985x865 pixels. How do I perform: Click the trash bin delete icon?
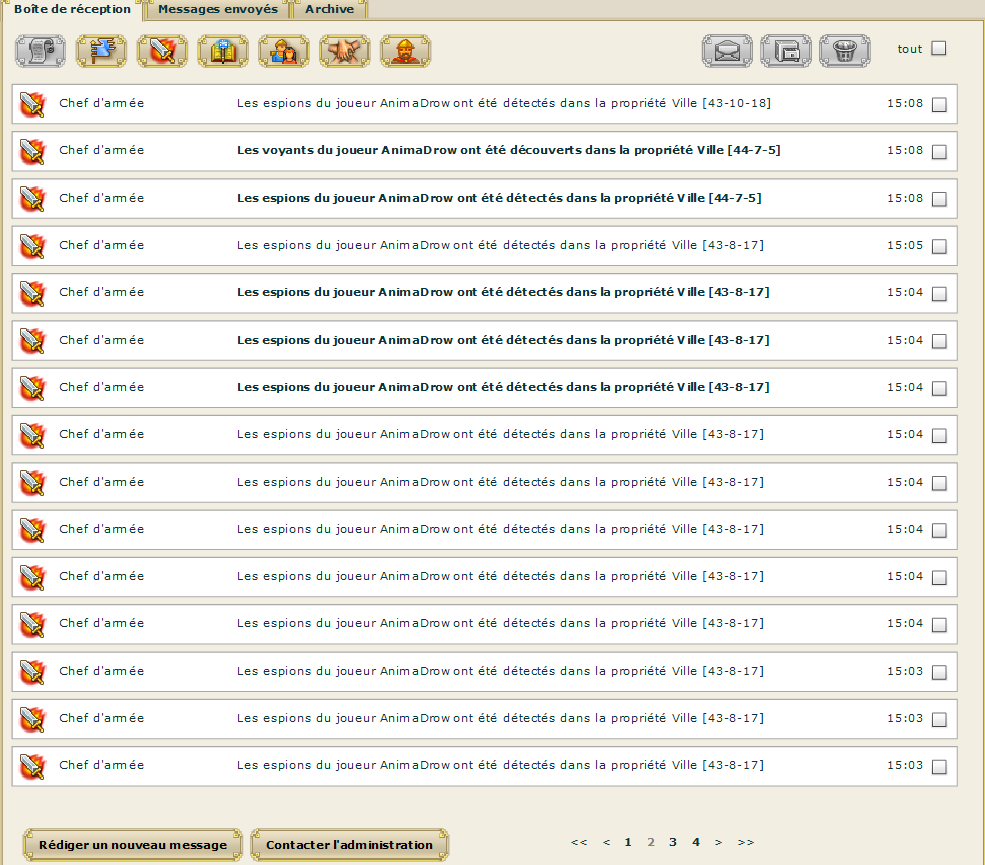coord(844,51)
